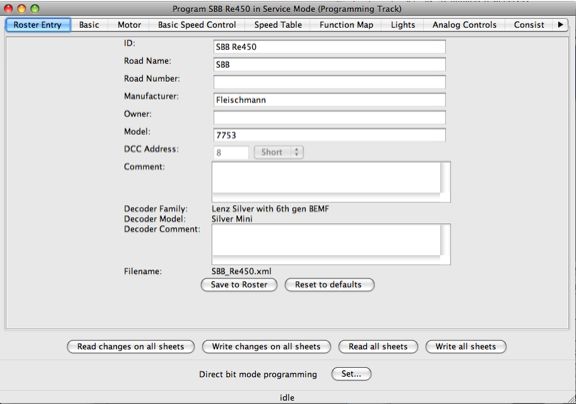
Task: Click inside the Comment text area
Action: (x=331, y=181)
